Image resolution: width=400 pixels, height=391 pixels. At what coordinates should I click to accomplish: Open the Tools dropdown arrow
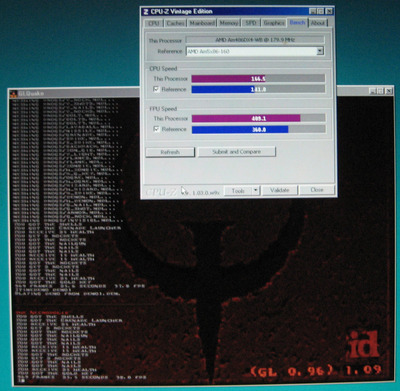click(256, 191)
